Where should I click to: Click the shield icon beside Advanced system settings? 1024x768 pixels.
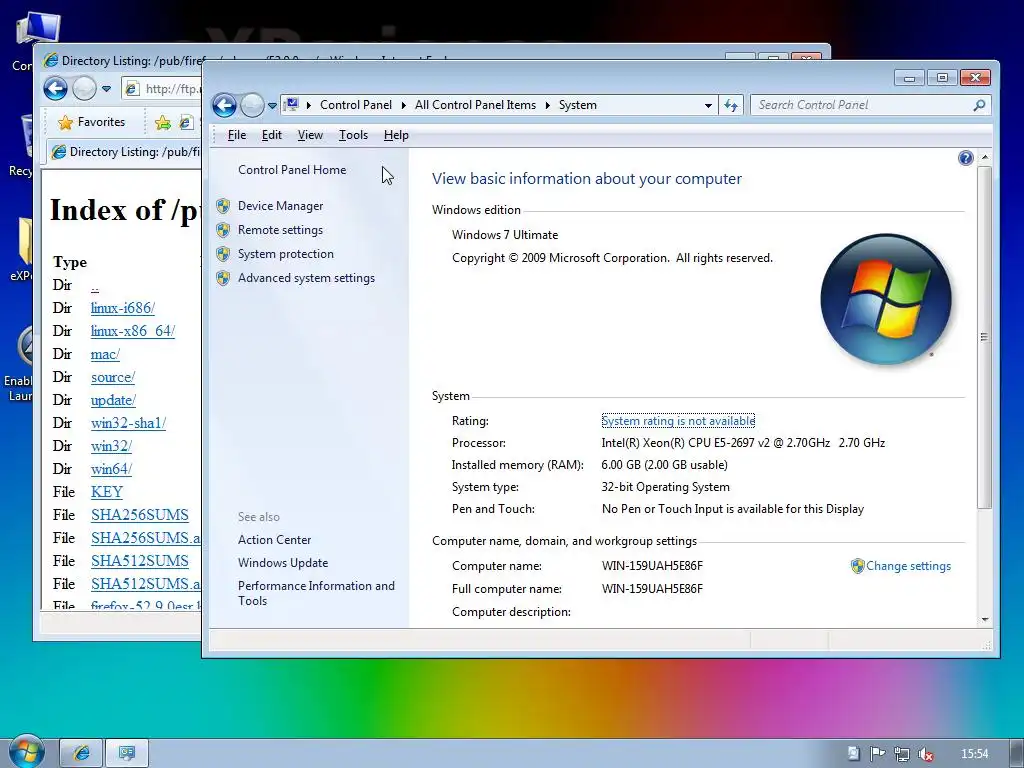(223, 278)
